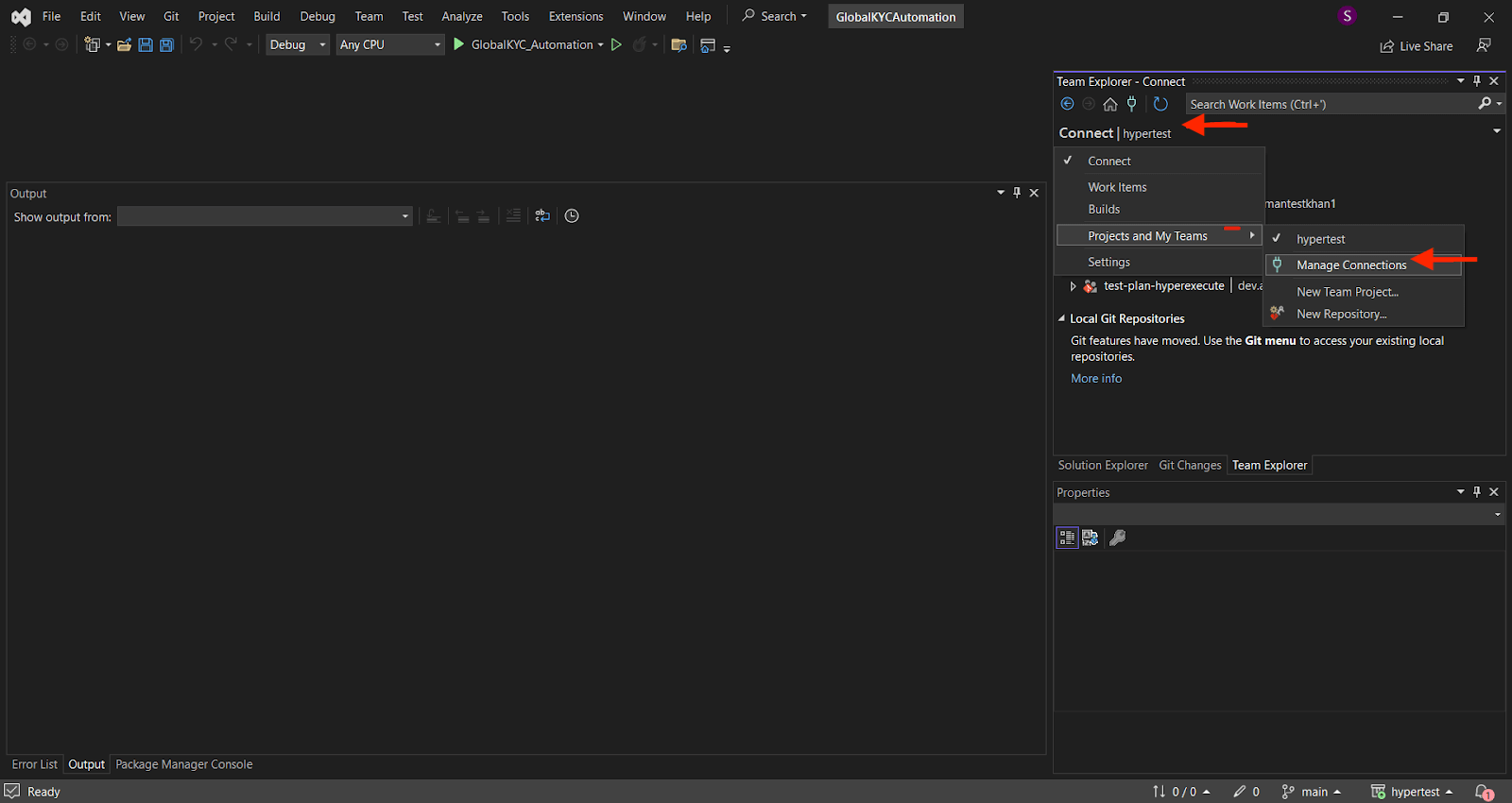Select the checked hypertest project entry

click(1320, 239)
